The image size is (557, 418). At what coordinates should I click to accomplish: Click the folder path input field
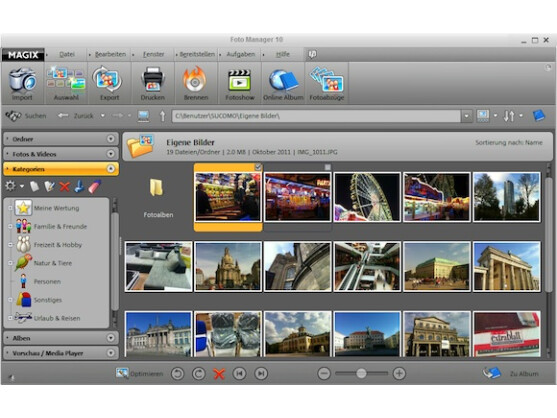coord(316,116)
